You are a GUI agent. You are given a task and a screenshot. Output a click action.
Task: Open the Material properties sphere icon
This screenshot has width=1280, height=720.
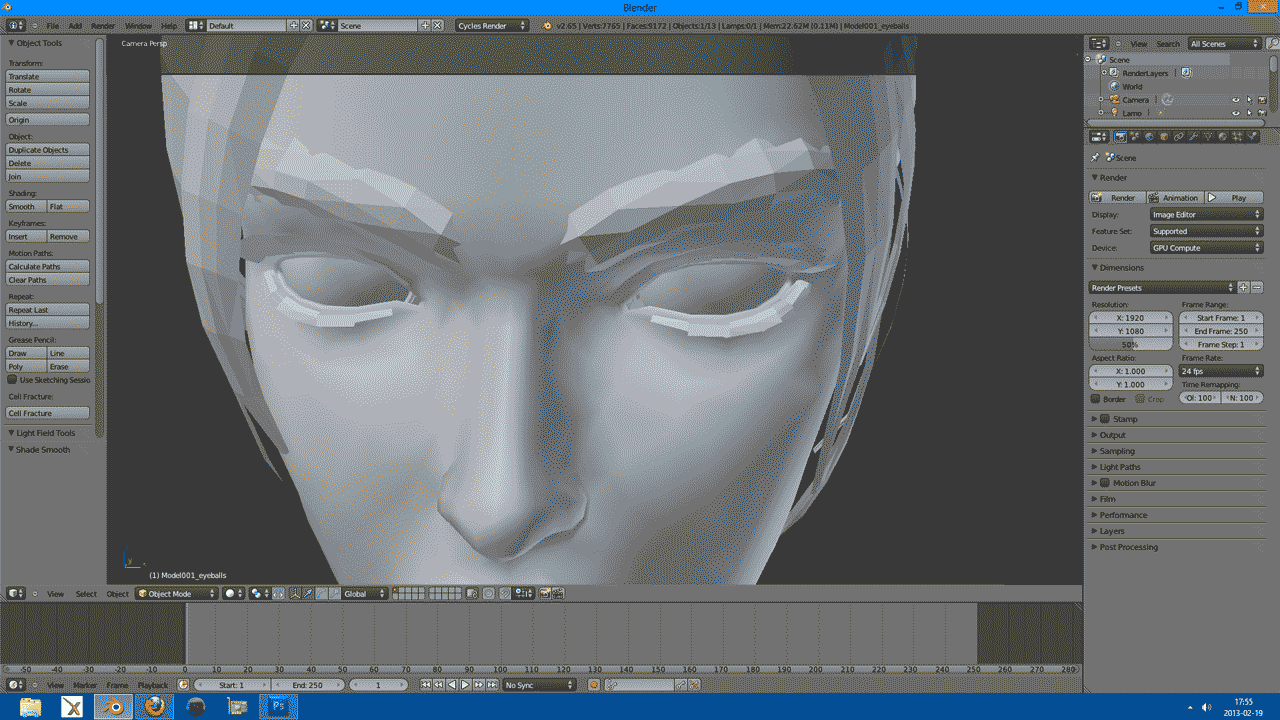[1223, 136]
